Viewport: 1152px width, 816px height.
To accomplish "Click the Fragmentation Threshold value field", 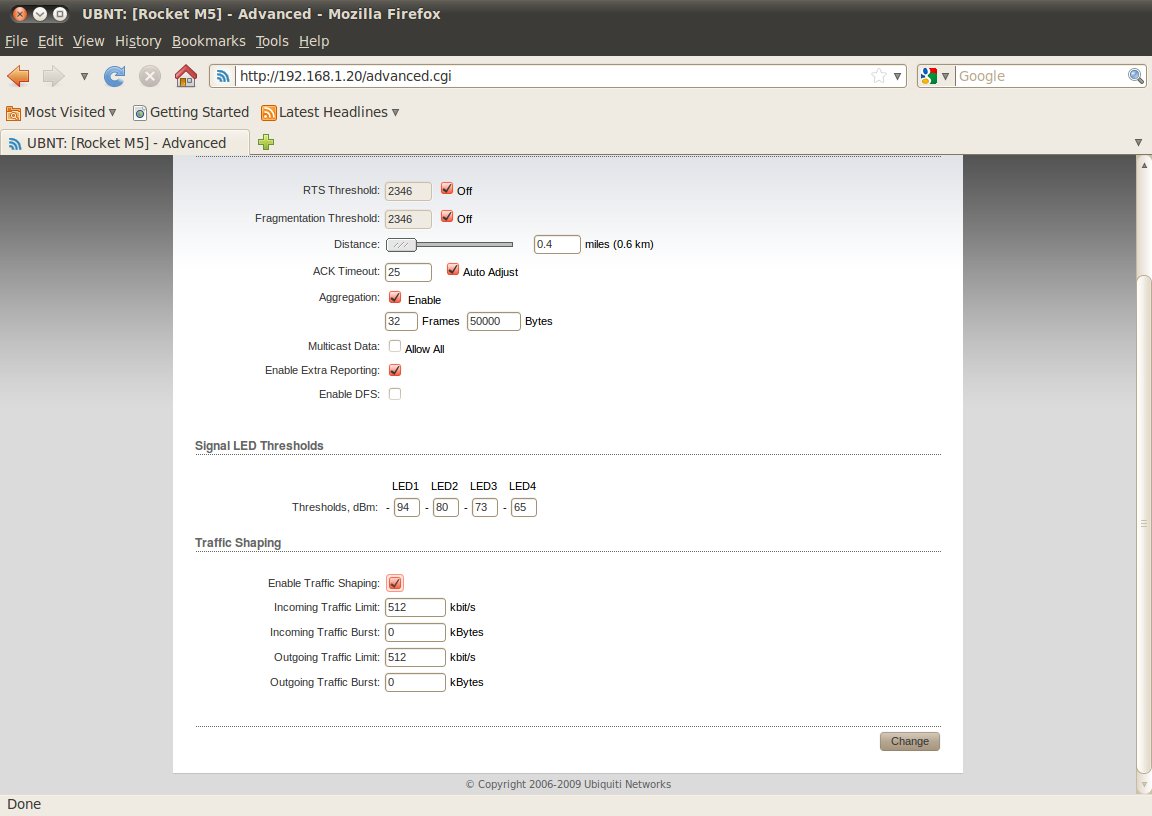I will 408,219.
